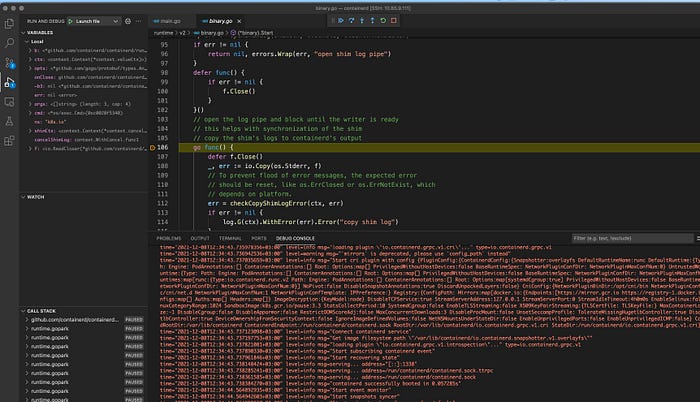Click the runtime breadcrumb

click(x=163, y=33)
